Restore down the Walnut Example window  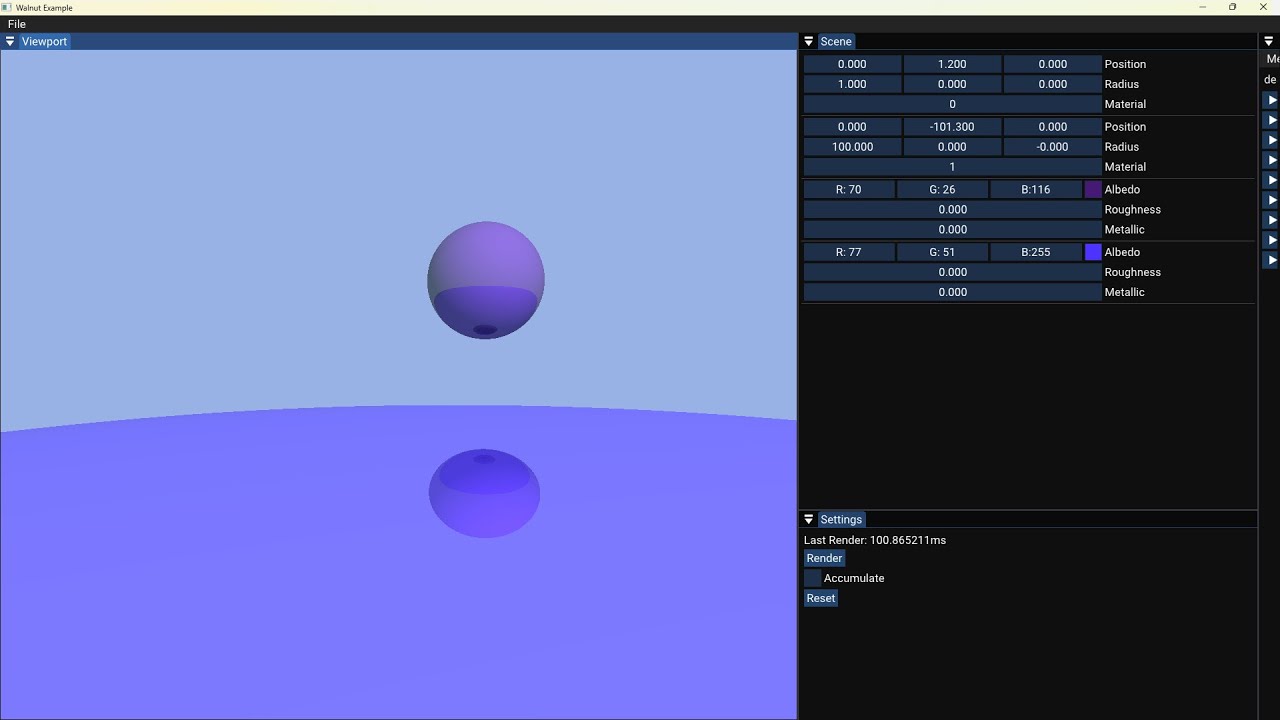(1233, 7)
